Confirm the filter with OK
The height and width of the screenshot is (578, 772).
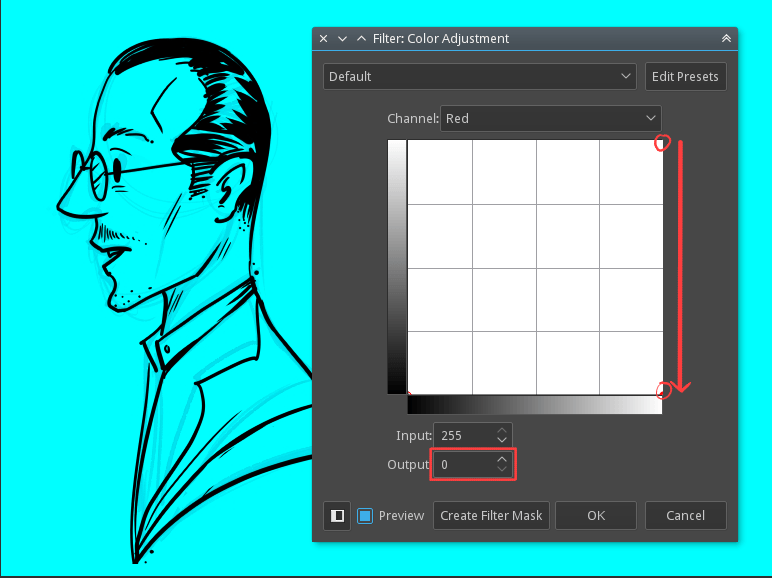(596, 515)
